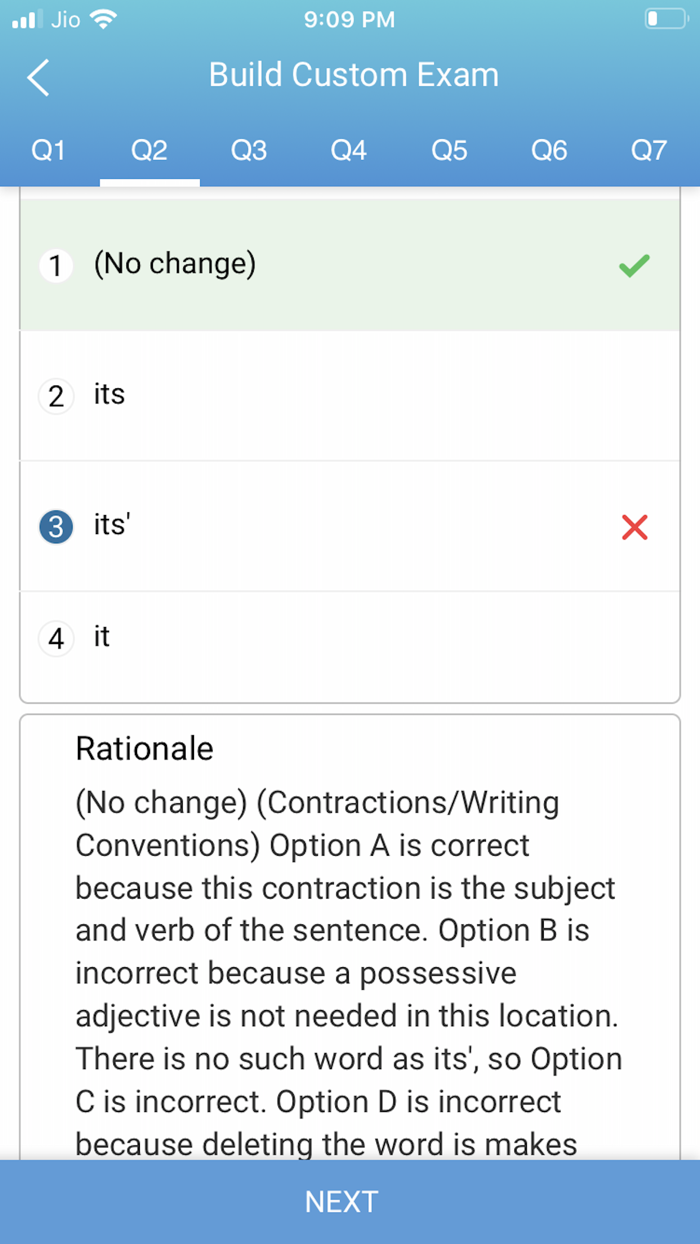Select option 1 radio circle
700x1244 pixels.
56,266
